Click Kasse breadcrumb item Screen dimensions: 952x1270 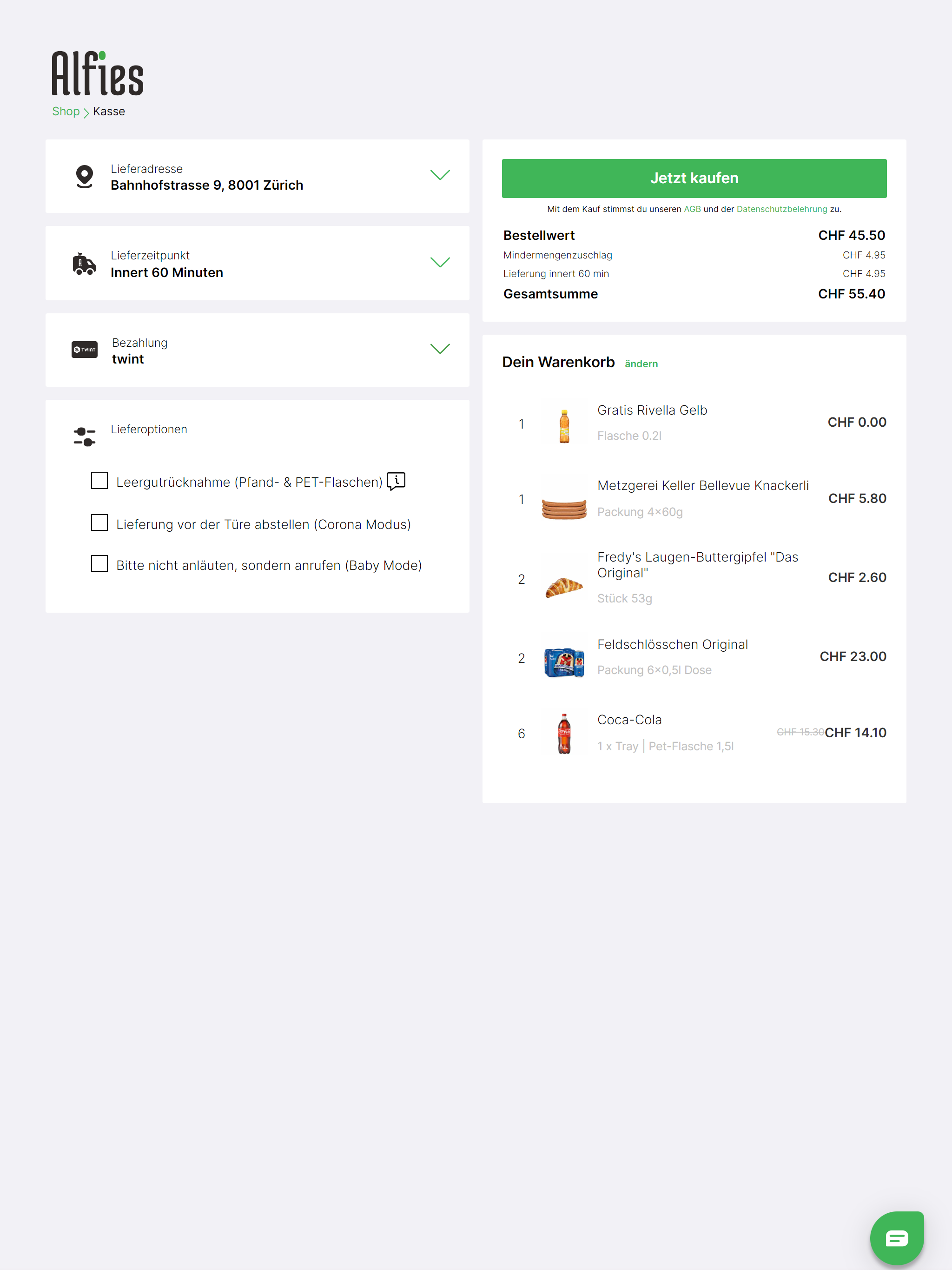point(109,112)
